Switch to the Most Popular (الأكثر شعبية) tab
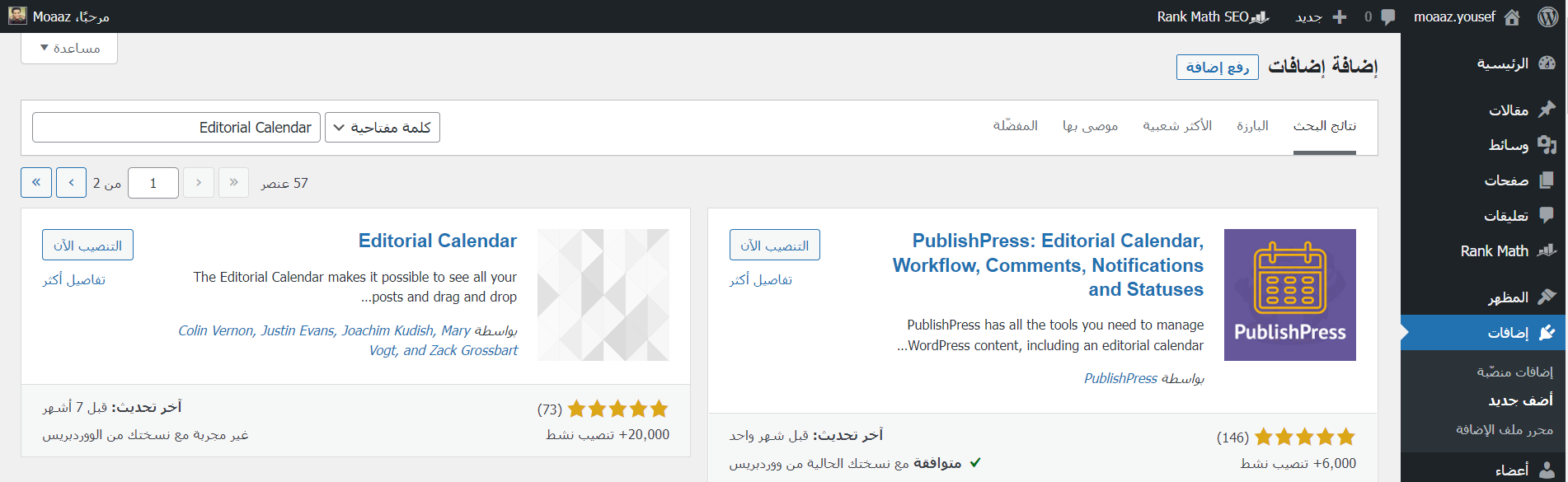The width and height of the screenshot is (1568, 482). pos(1176,126)
